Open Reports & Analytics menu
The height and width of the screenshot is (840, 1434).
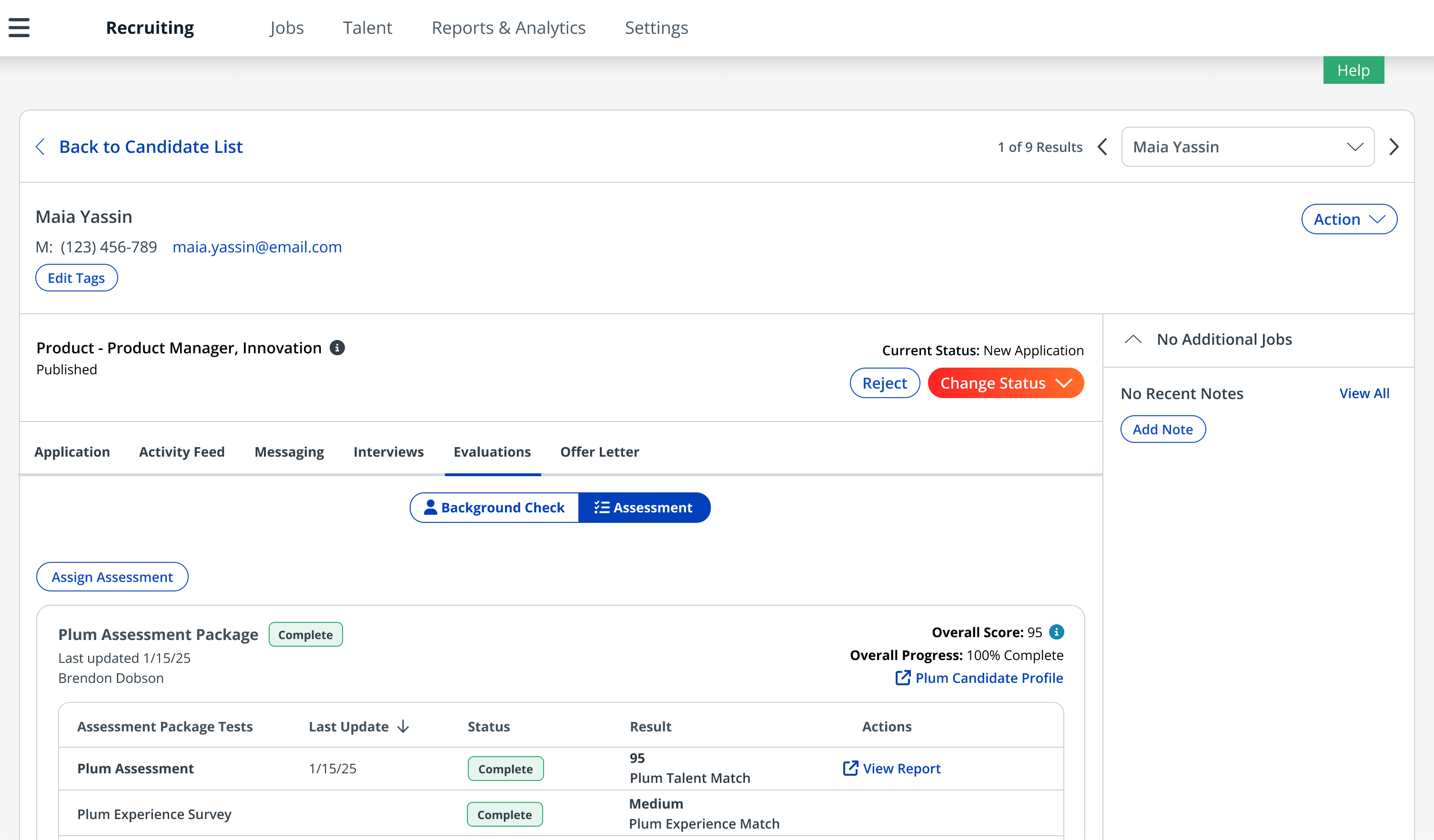tap(509, 27)
